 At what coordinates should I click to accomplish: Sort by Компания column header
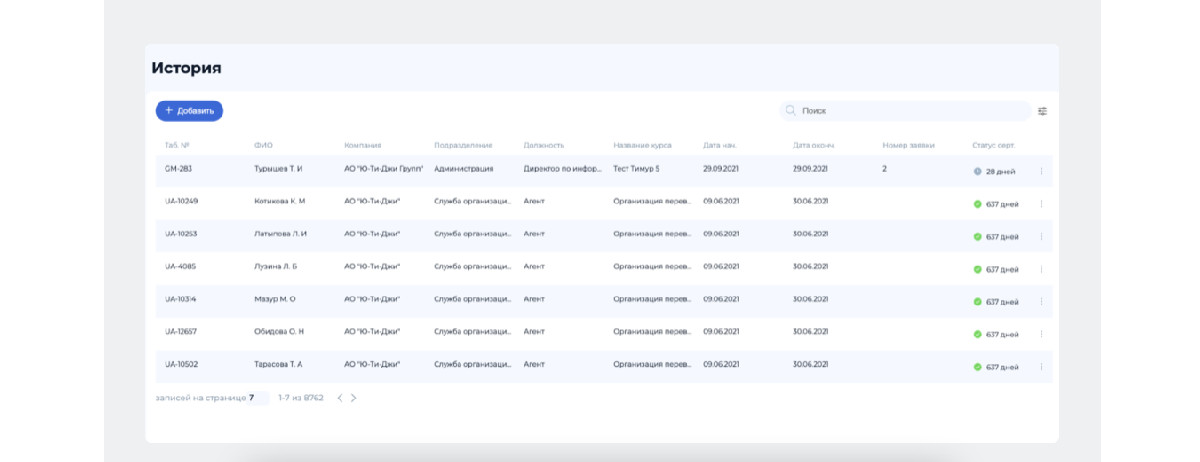click(x=362, y=145)
